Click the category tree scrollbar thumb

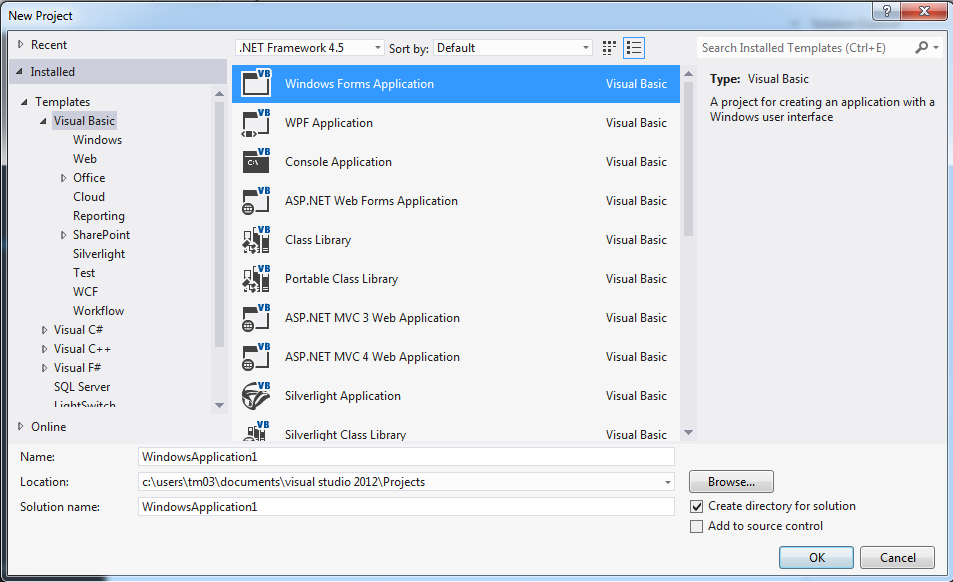click(219, 224)
